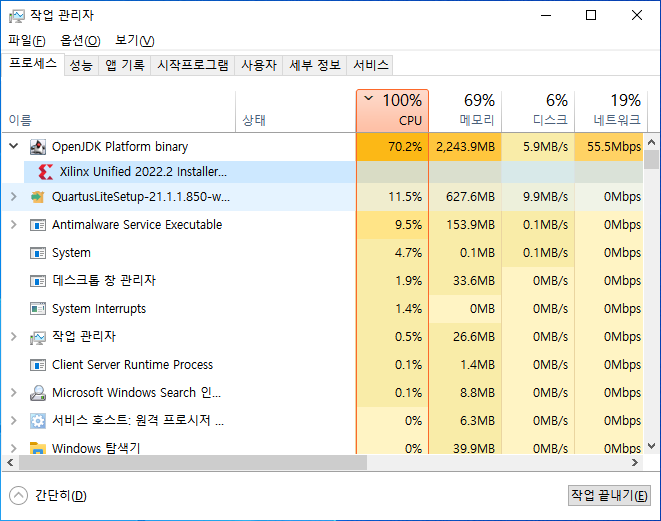Click the 33.6MB memory value cell
Image resolution: width=661 pixels, height=521 pixels.
465,281
